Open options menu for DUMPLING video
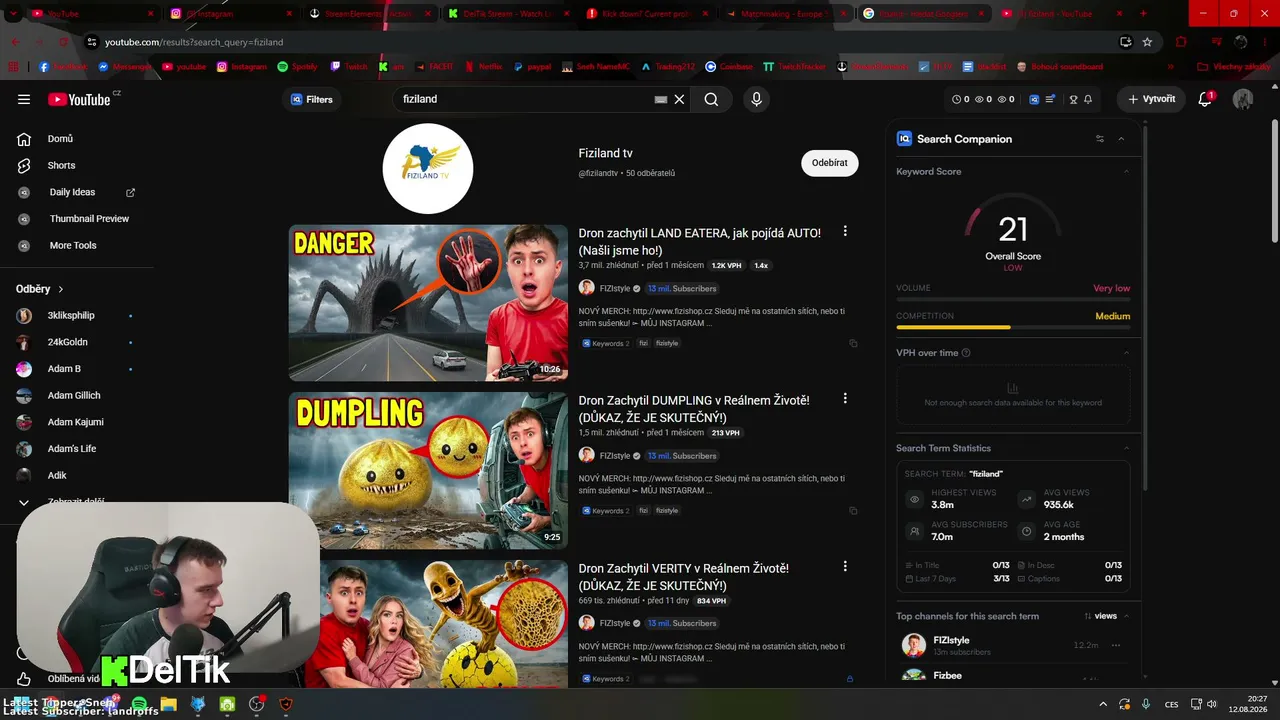 (845, 398)
